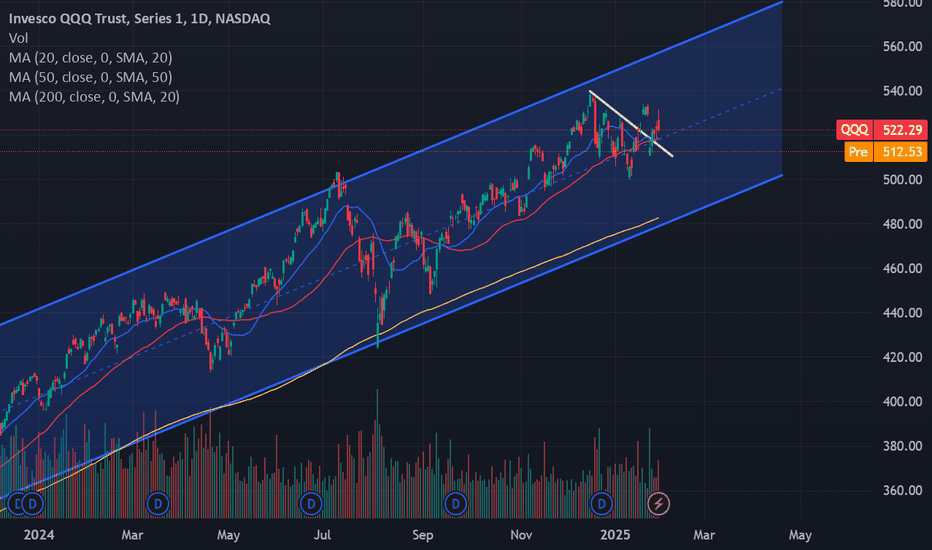Select the dividend D marker near October 2024

click(455, 504)
